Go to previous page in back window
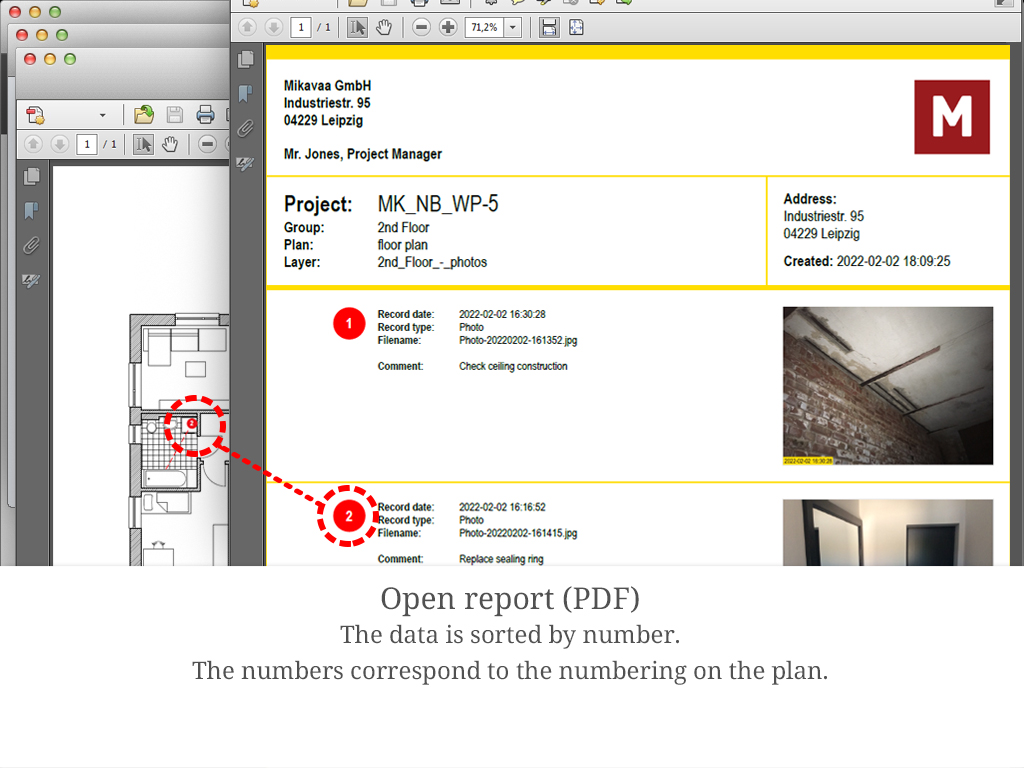The height and width of the screenshot is (768, 1024). pos(33,144)
